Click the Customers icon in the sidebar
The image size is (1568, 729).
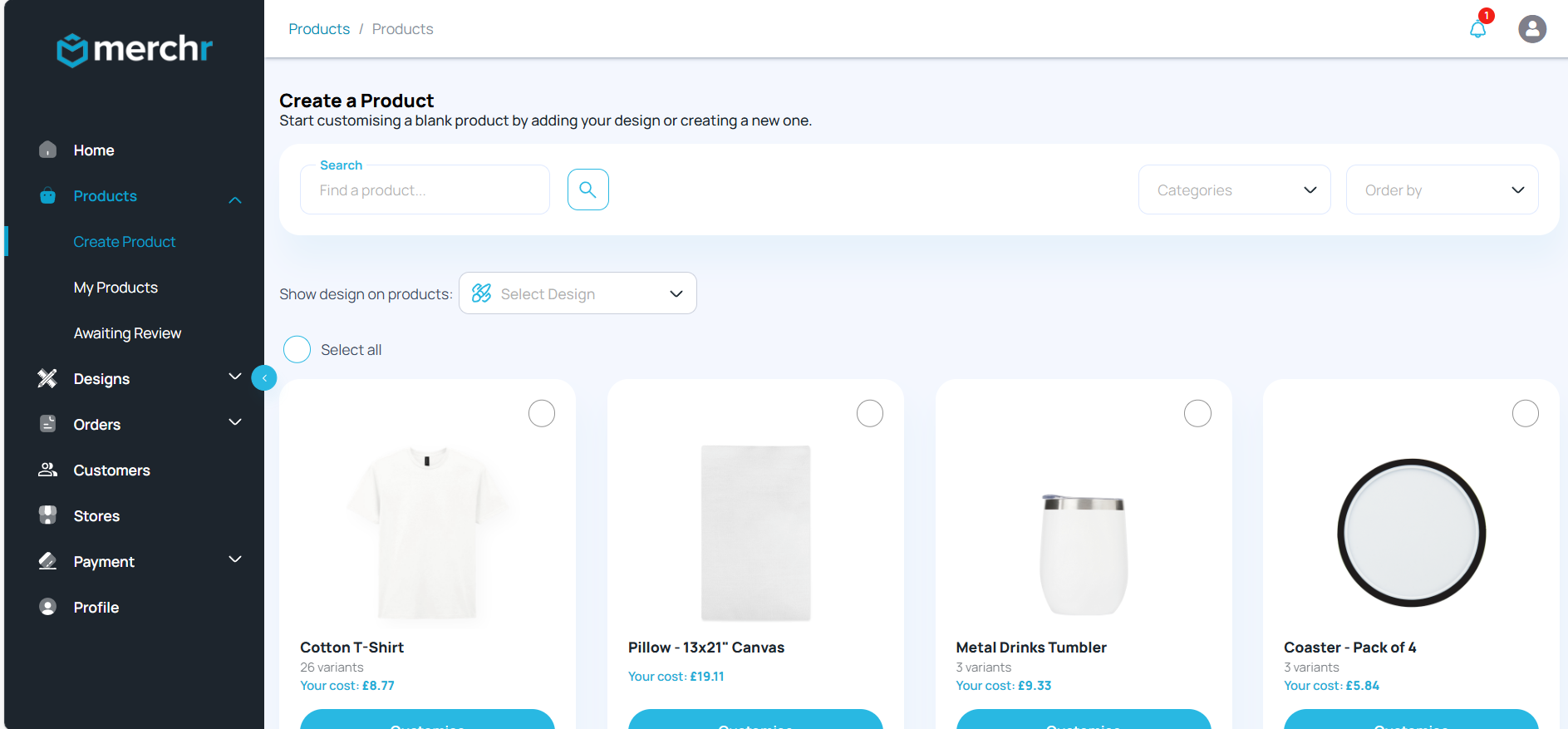click(x=48, y=470)
